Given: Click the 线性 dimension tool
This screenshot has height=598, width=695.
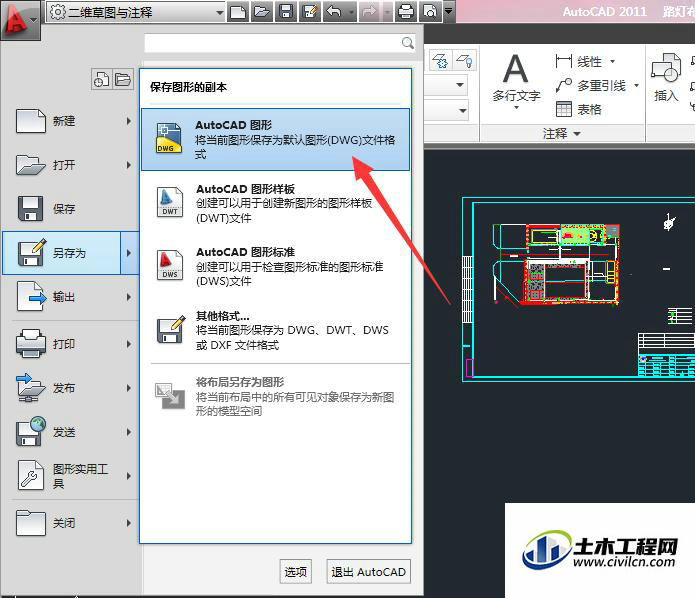Looking at the screenshot, I should (x=578, y=61).
